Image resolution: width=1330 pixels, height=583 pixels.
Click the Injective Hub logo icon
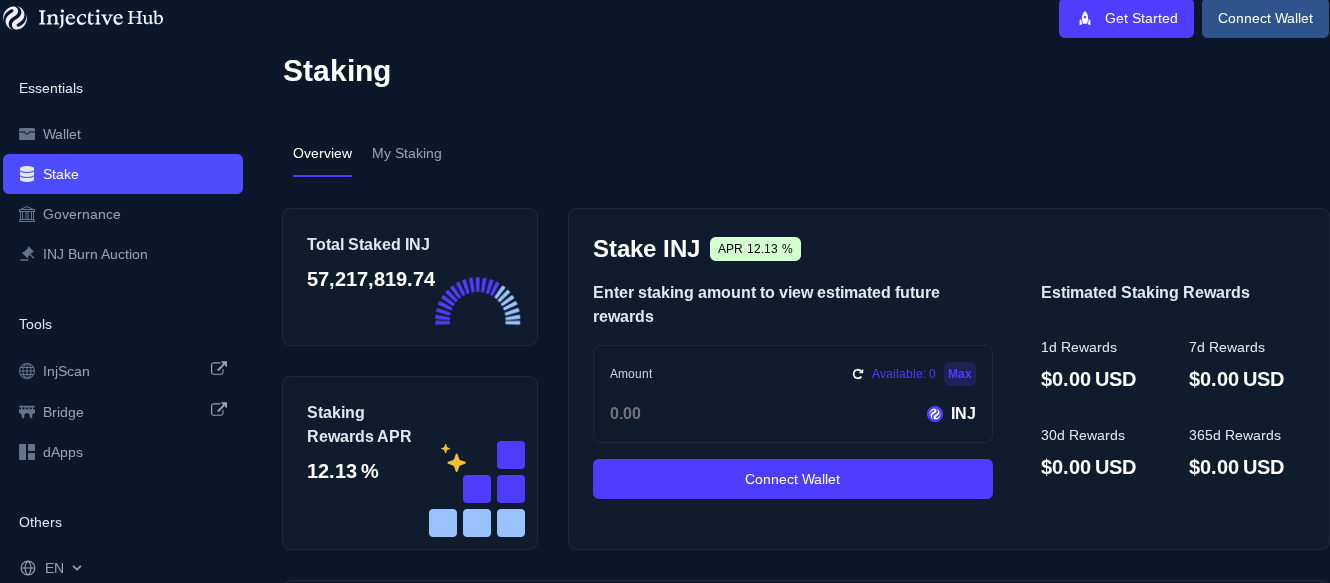click(15, 18)
